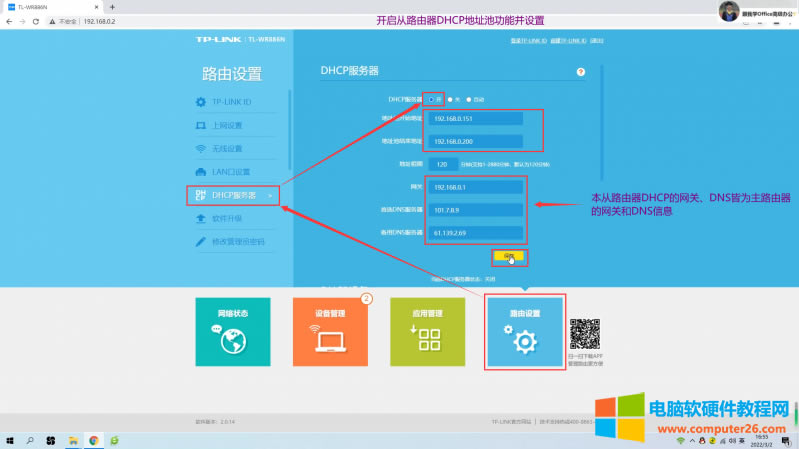The width and height of the screenshot is (799, 449).
Task: Open 上网设置 internet settings in sidebar
Action: point(226,126)
